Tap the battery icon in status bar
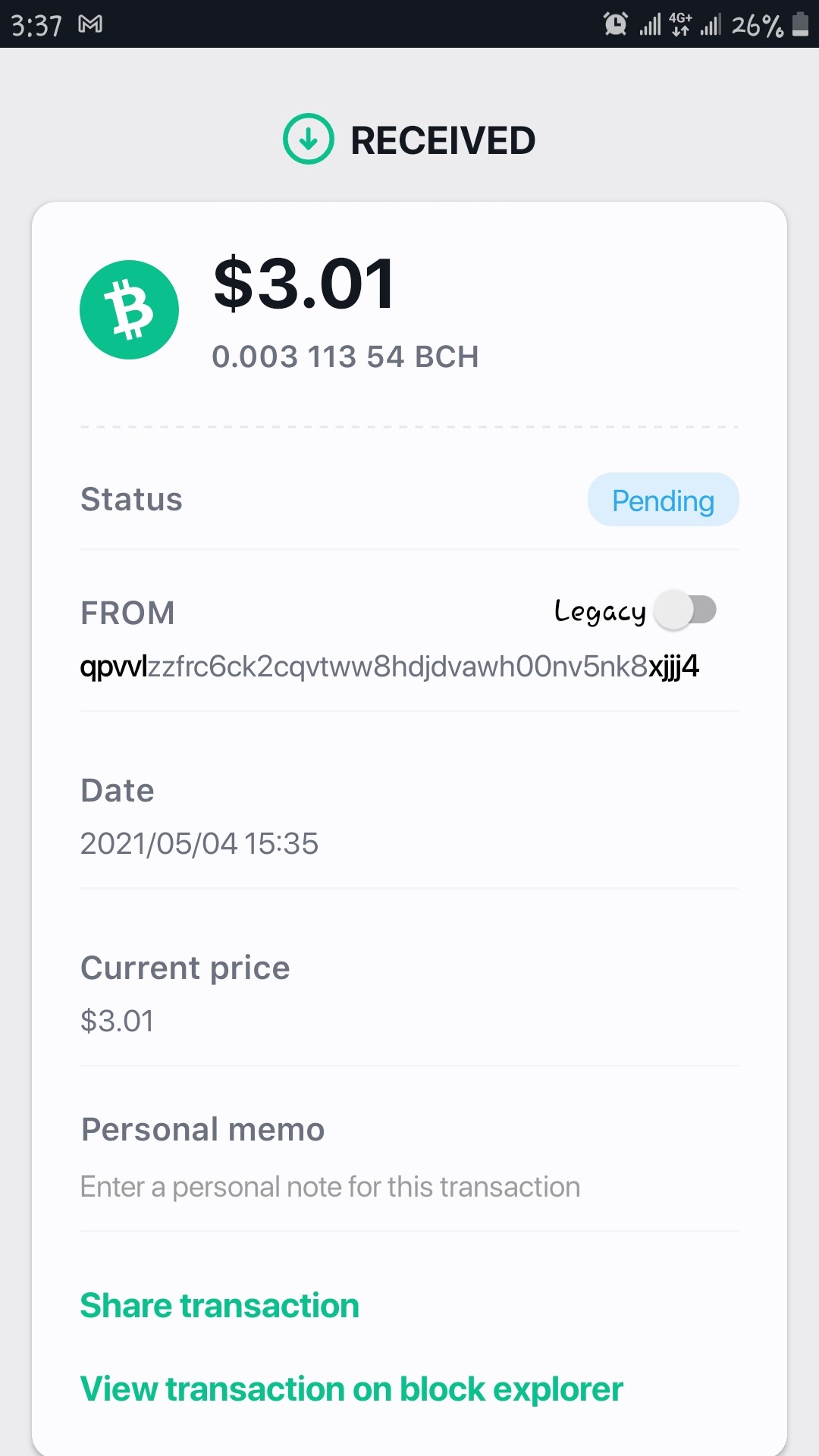 (800, 24)
